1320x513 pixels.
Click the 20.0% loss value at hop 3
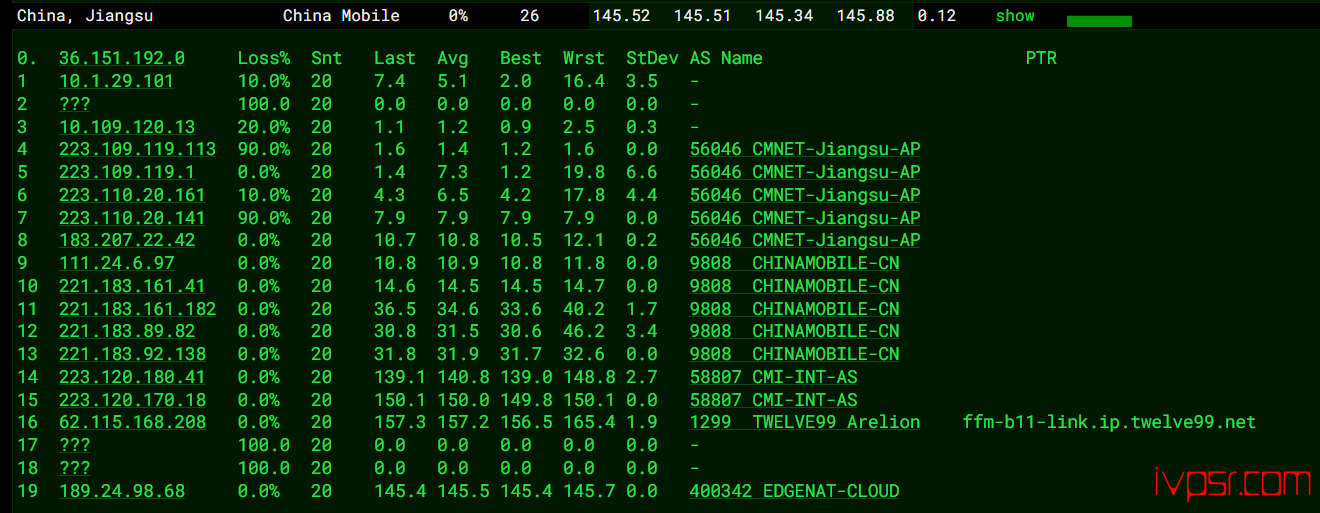264,127
